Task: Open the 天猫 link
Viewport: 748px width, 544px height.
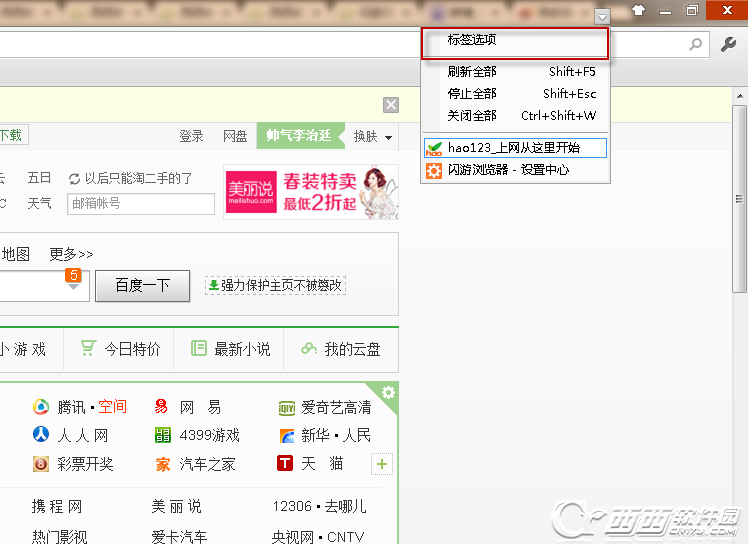Action: pos(322,463)
